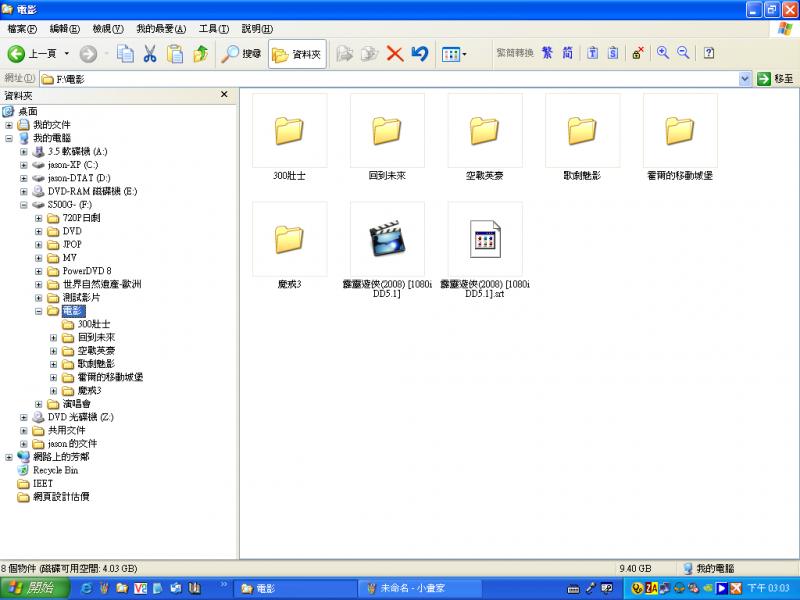Click the Cut scissors icon
The width and height of the screenshot is (800, 600).
pos(149,54)
